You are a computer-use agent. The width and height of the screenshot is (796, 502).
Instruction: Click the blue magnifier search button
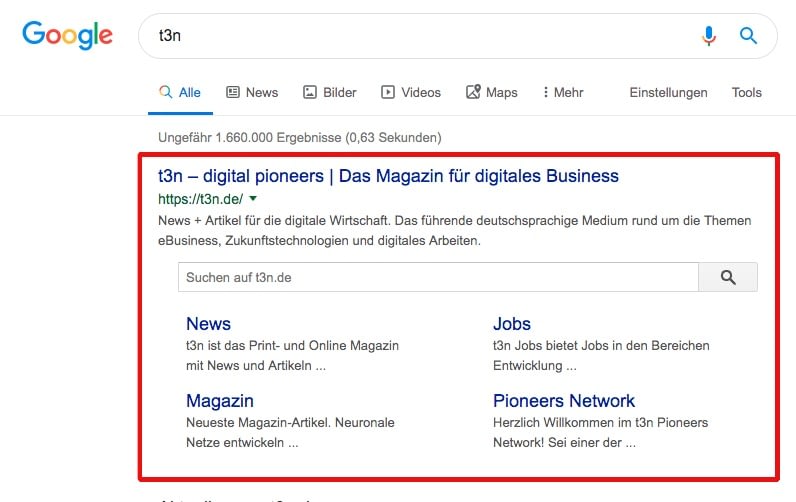[x=748, y=36]
